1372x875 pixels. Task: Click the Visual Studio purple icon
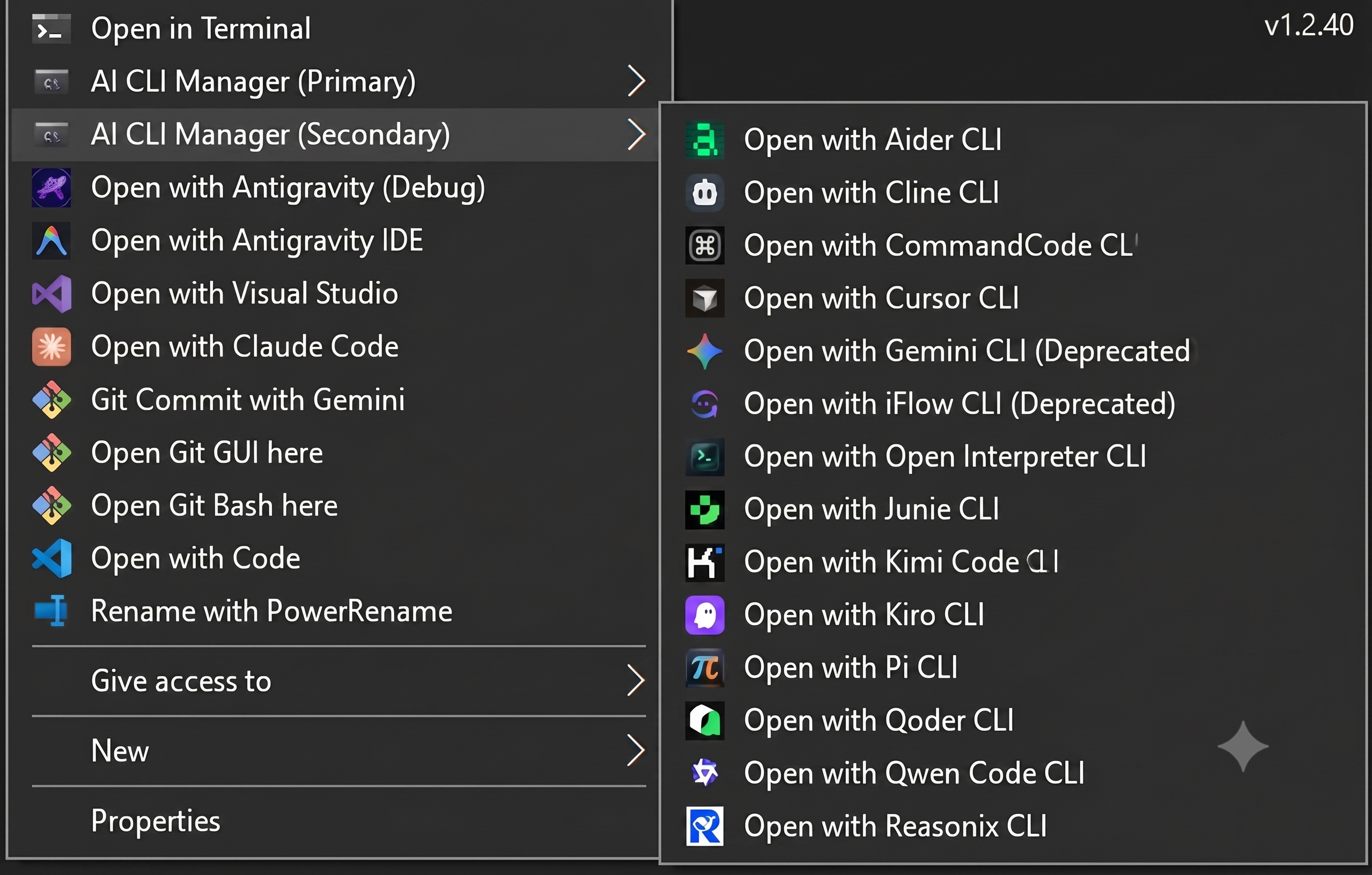[51, 294]
